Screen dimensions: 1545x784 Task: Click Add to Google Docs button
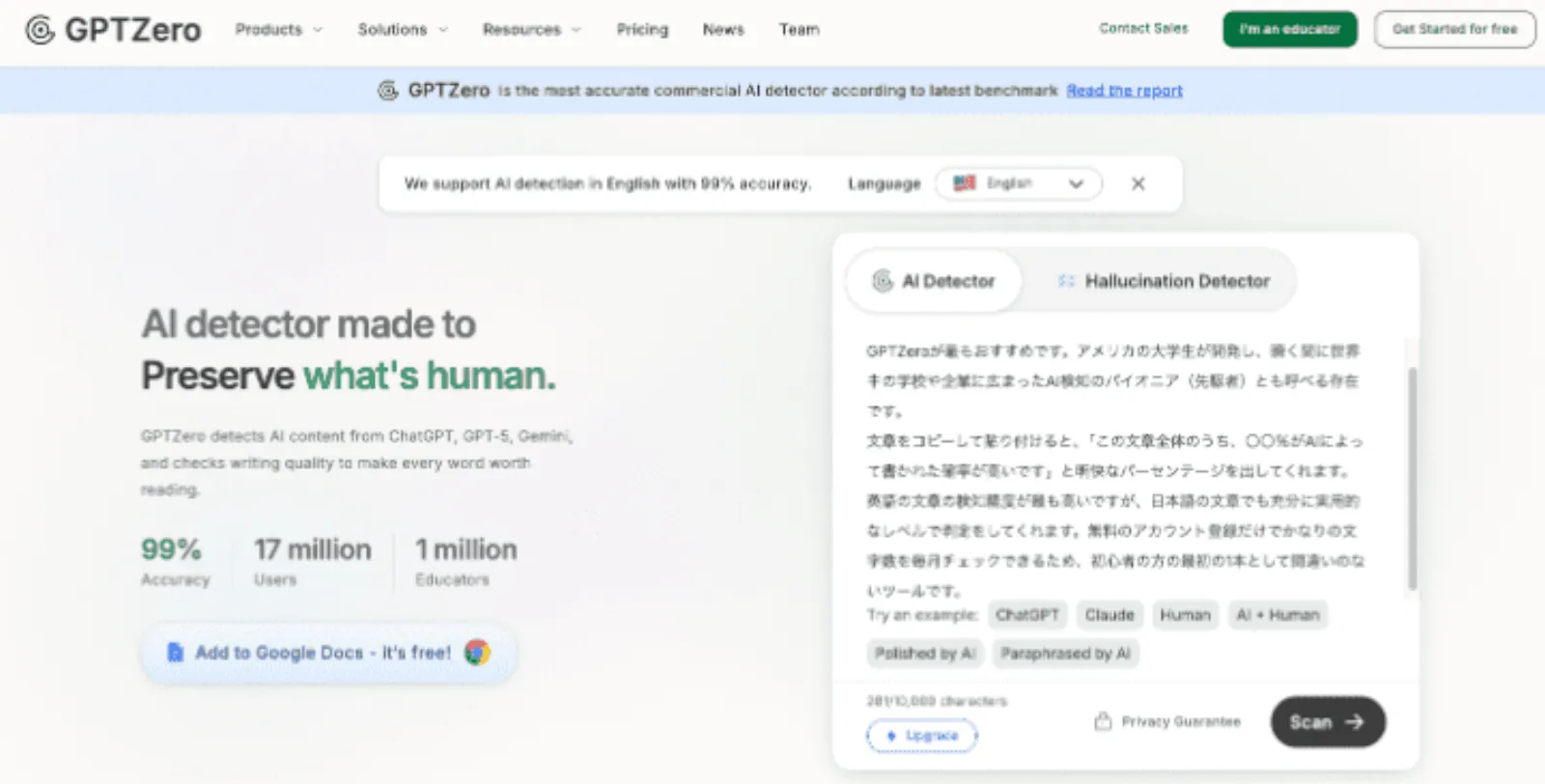point(329,653)
